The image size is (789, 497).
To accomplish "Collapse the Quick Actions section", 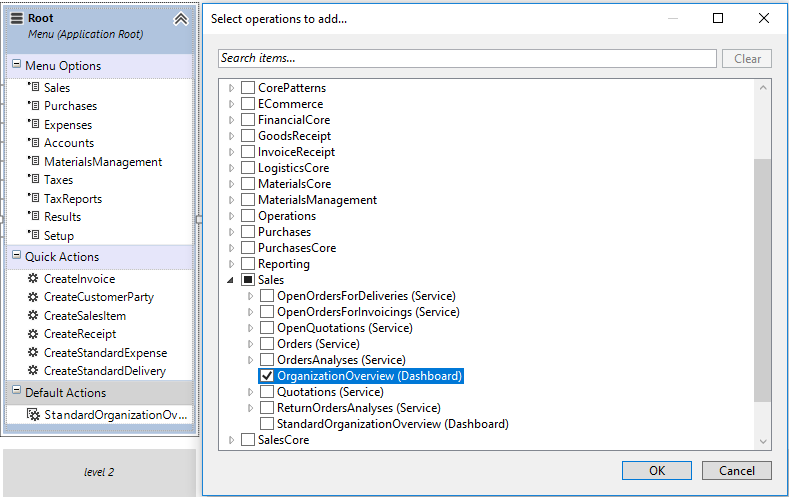I will 17,255.
